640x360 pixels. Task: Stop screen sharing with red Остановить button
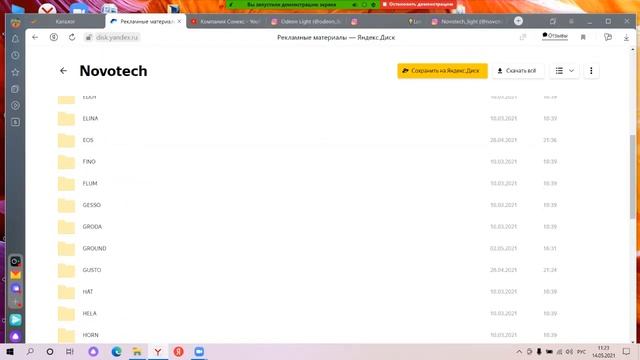418,4
